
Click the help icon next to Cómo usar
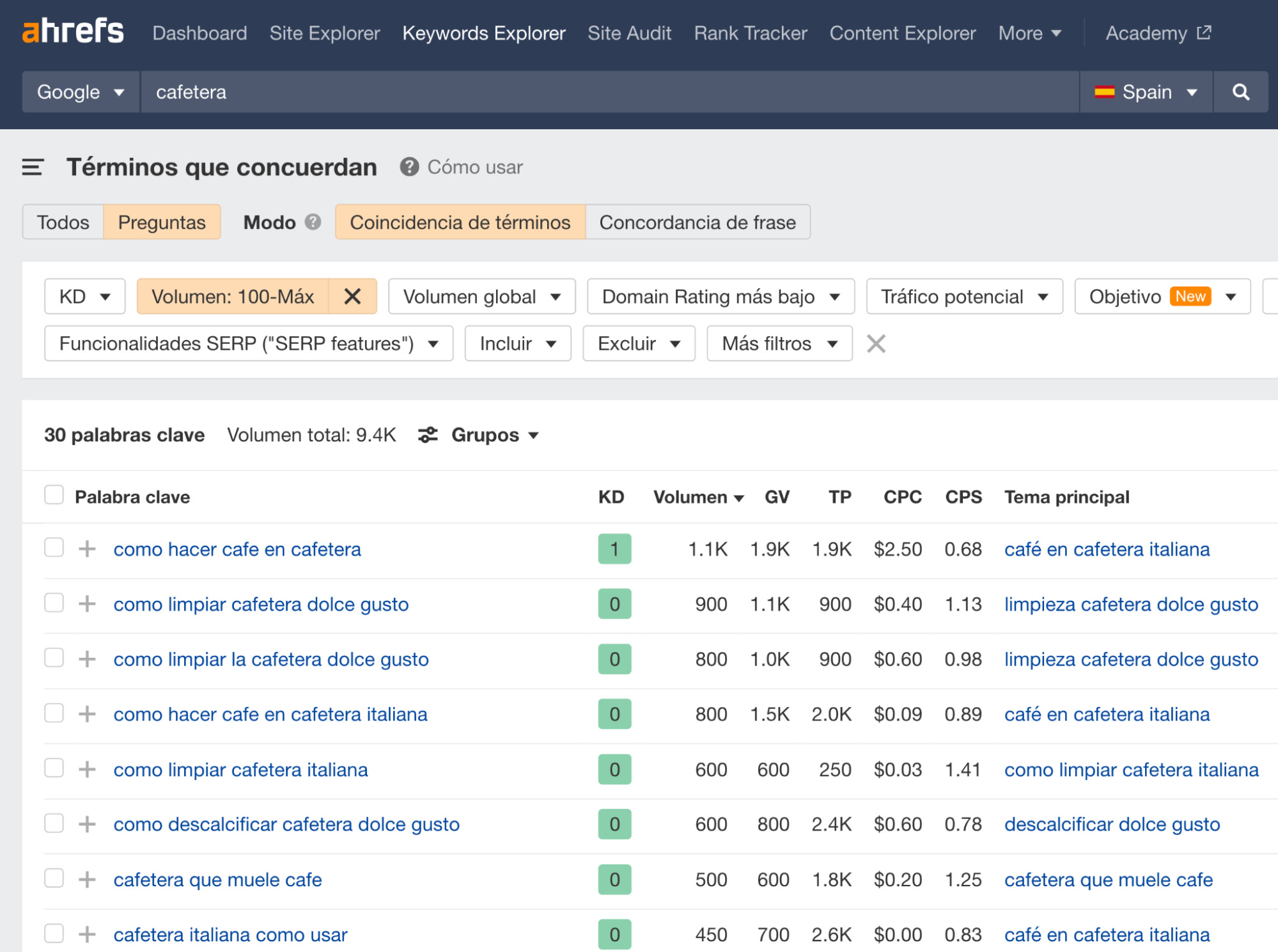pyautogui.click(x=409, y=167)
